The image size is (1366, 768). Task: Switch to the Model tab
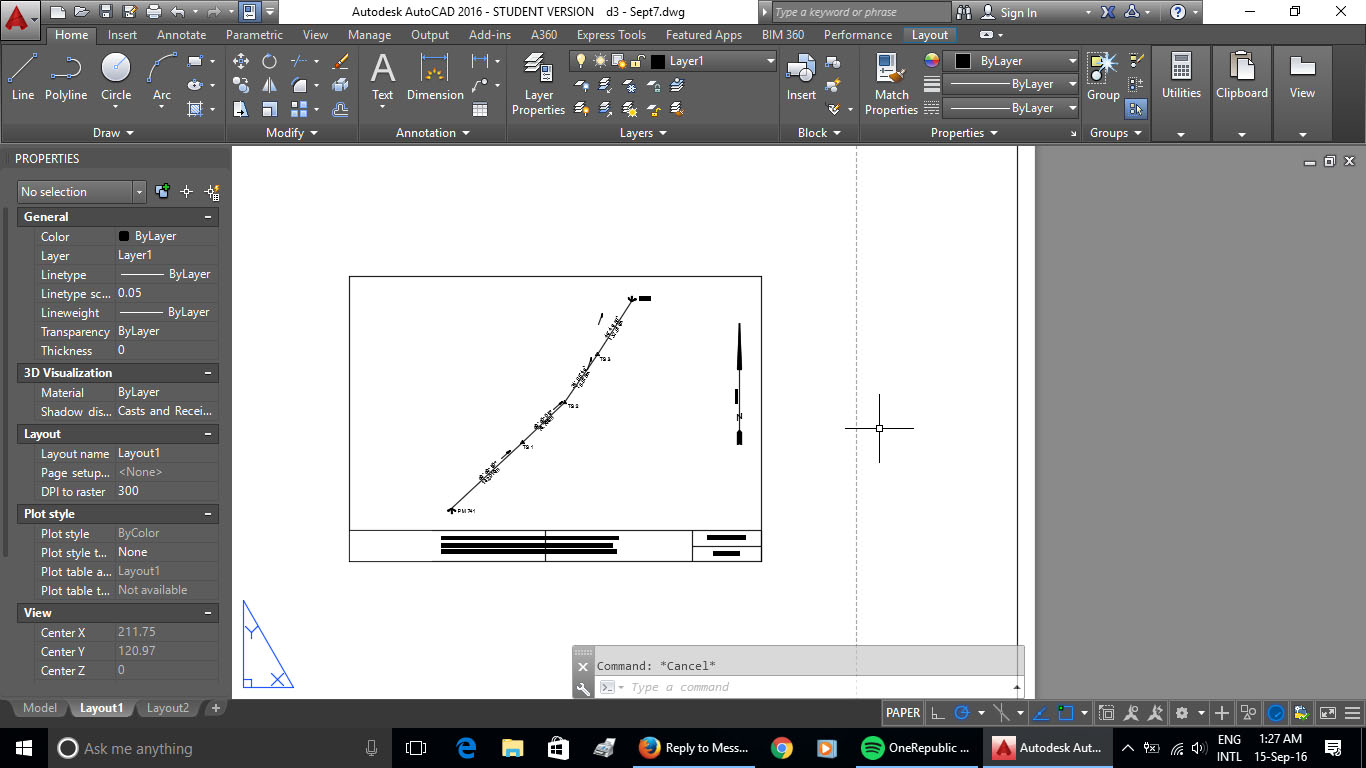pos(40,708)
